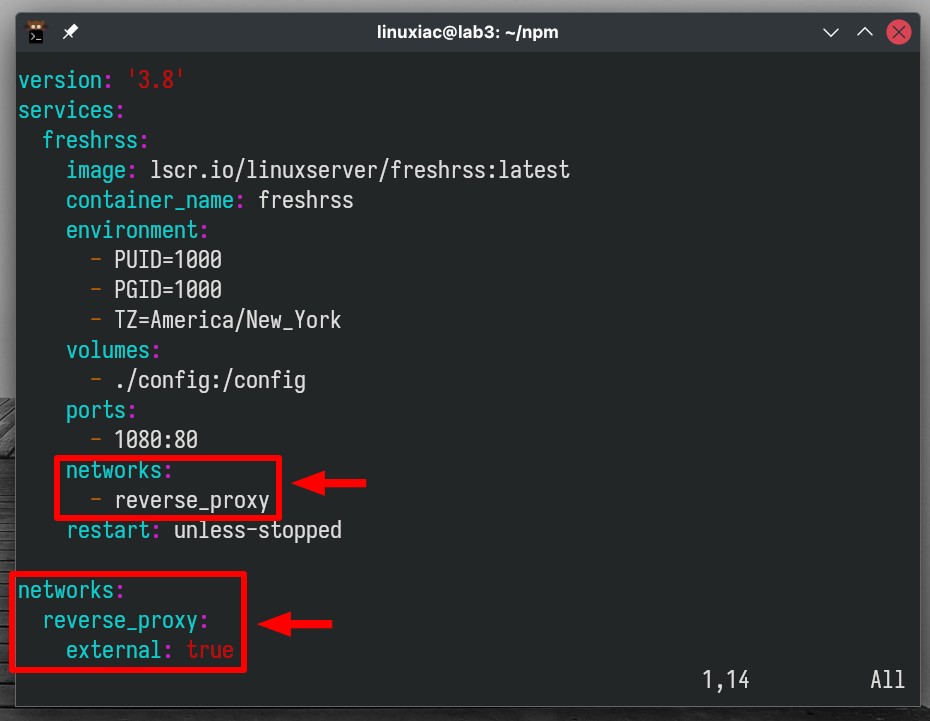The image size is (930, 721).
Task: Click the top-level networks: key at bottom
Action: click(x=71, y=590)
